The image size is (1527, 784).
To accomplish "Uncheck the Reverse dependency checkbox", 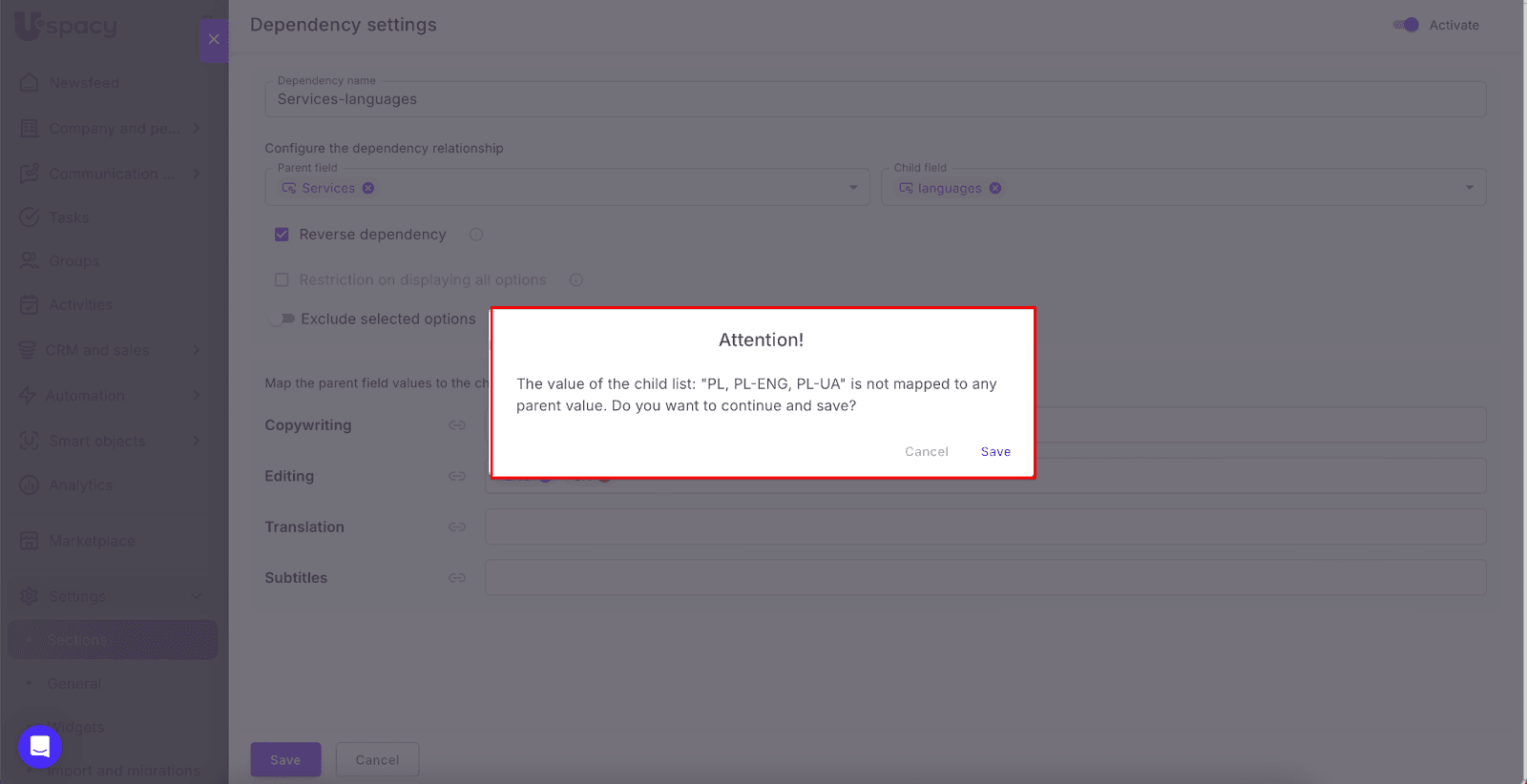I will (x=282, y=235).
